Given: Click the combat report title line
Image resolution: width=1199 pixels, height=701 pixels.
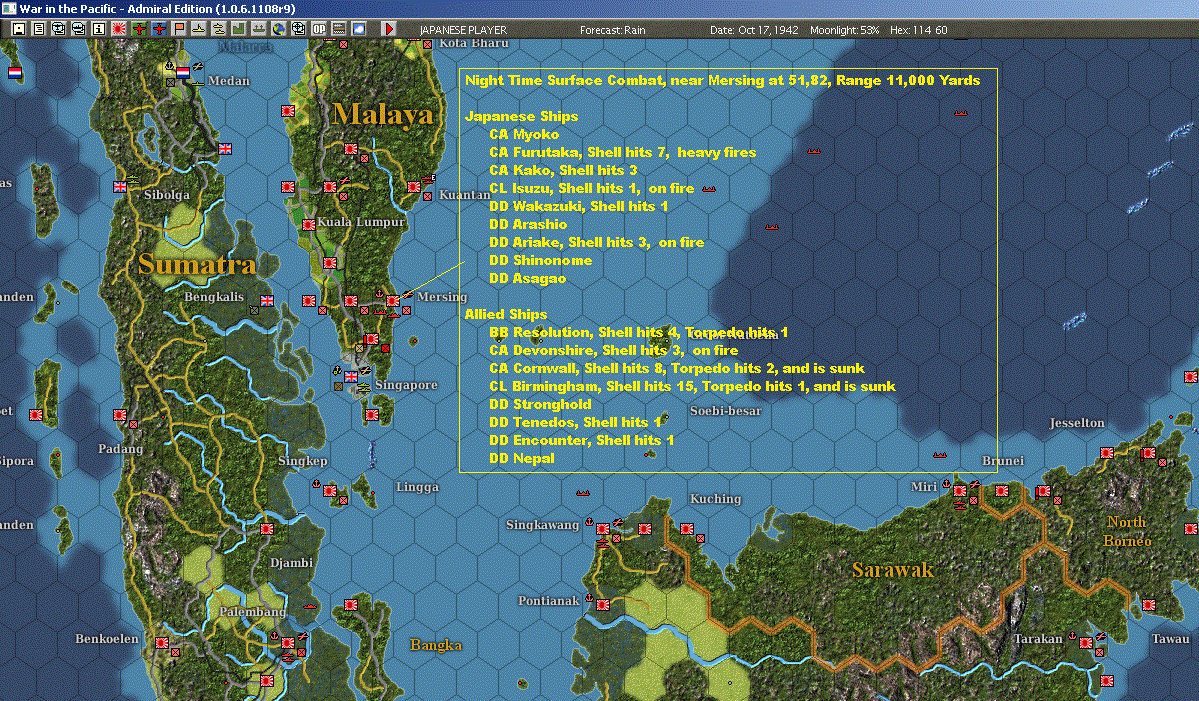Looking at the screenshot, I should click(x=723, y=80).
